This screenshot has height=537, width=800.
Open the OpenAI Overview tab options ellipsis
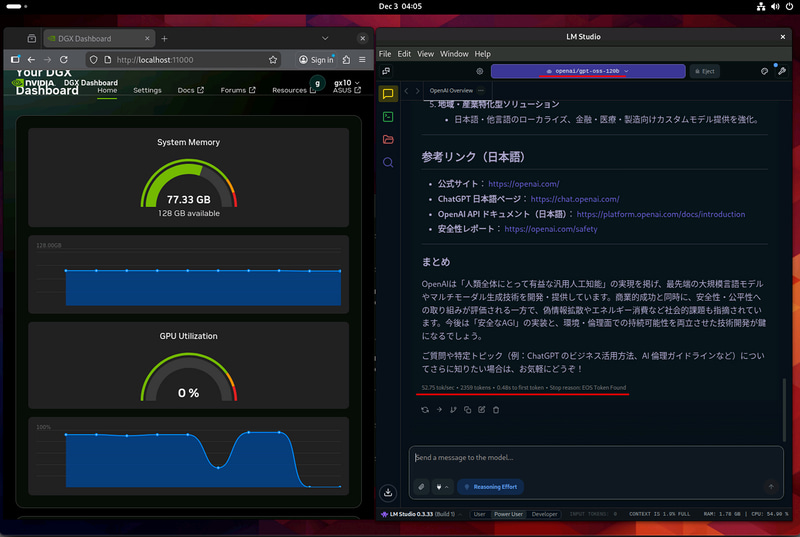click(481, 91)
